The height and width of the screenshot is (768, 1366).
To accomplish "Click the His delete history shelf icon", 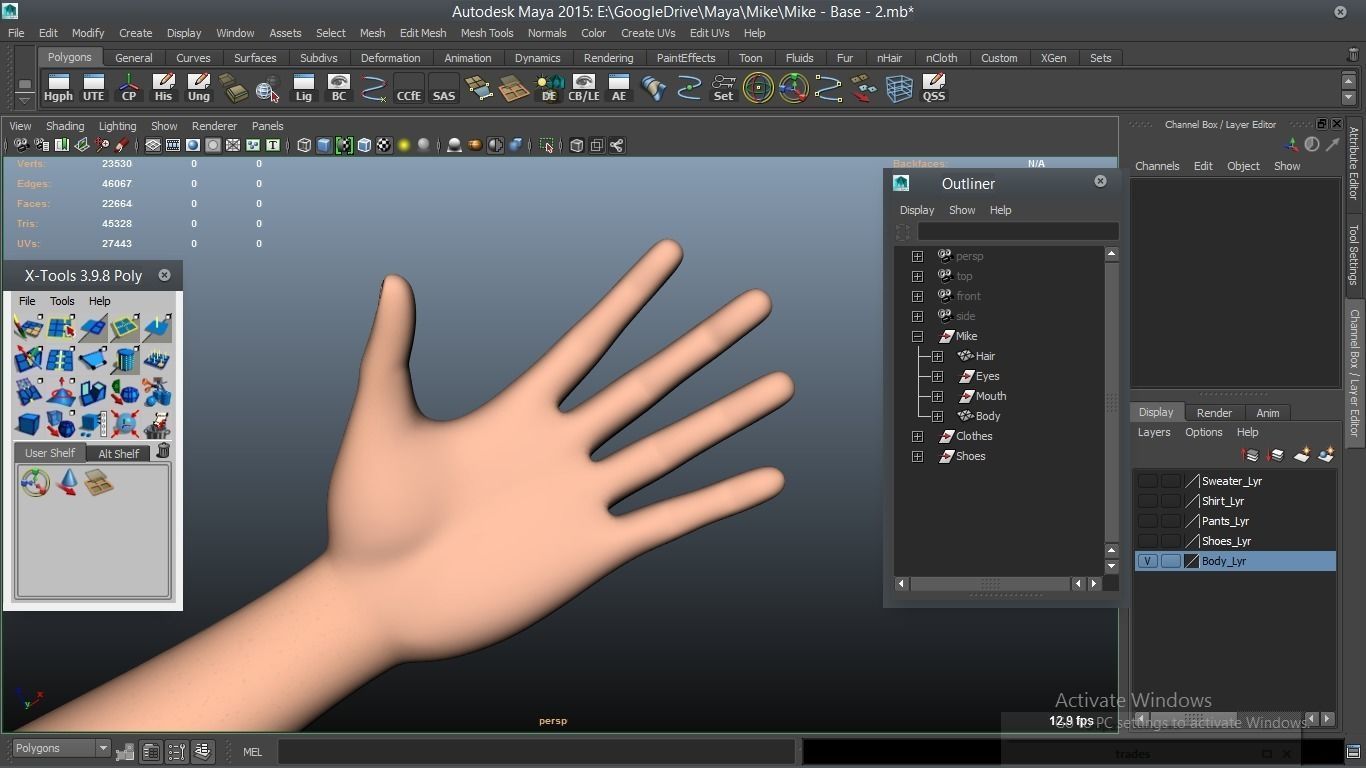I will 163,88.
